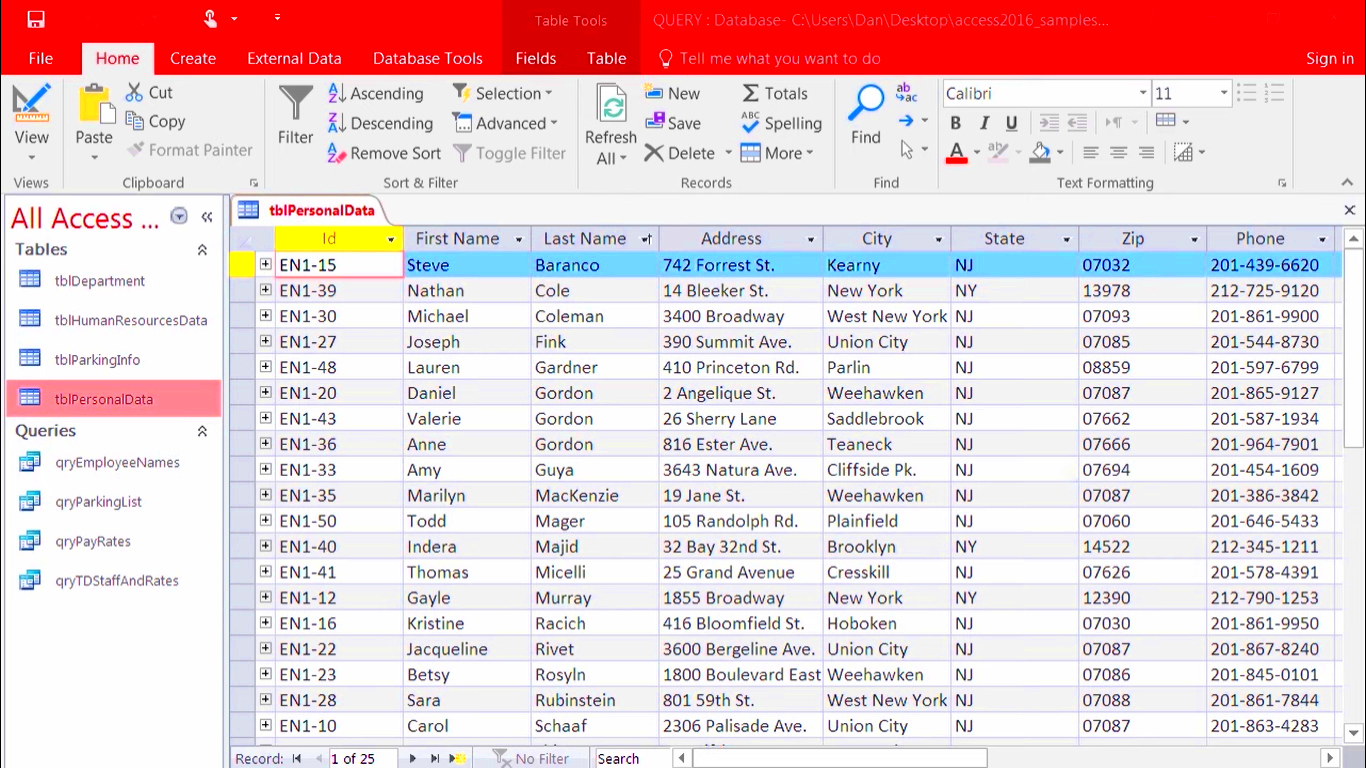
Task: Click the Background Color fill bucket
Action: [1041, 153]
